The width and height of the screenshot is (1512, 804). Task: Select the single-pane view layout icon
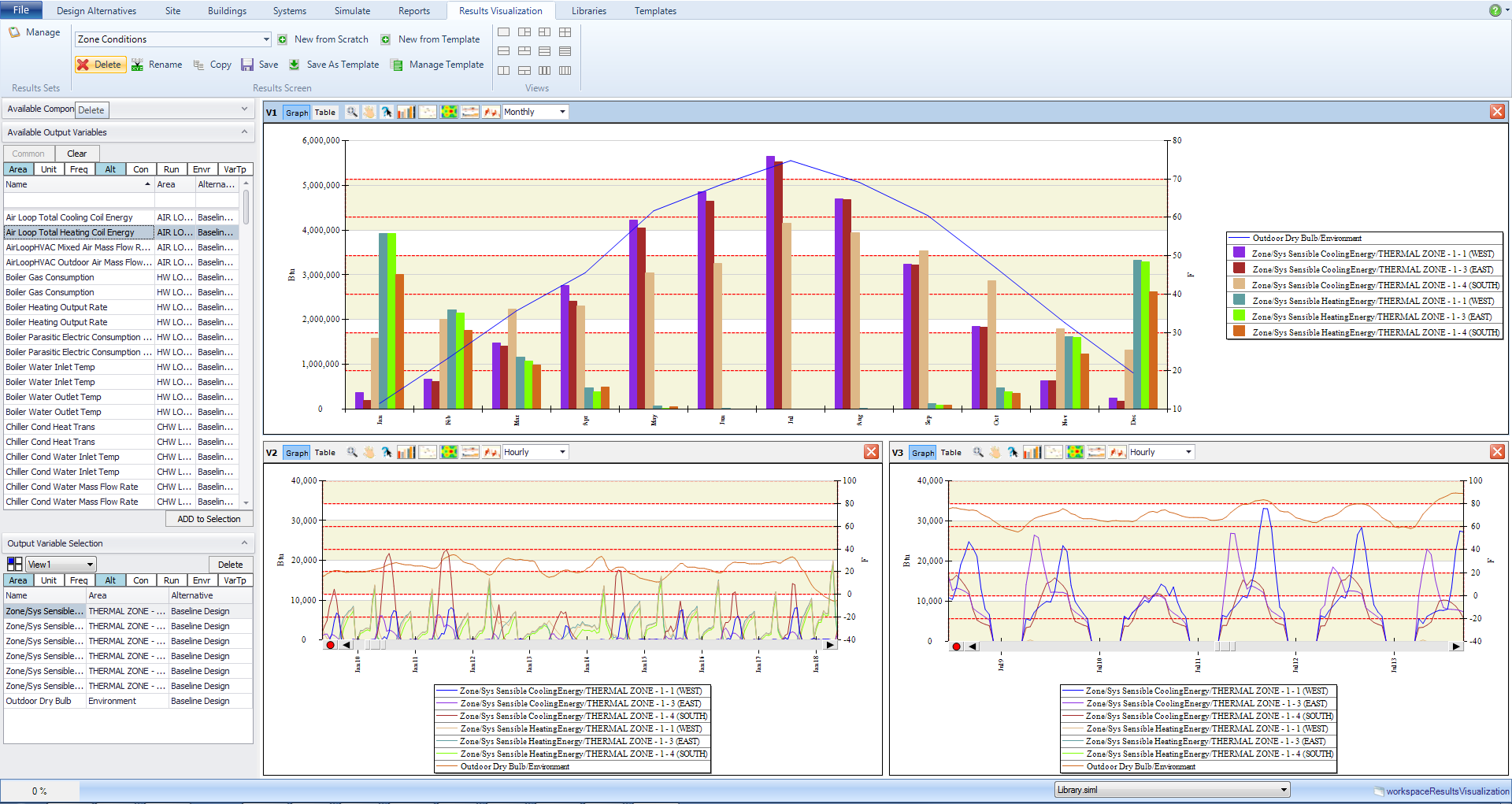pyautogui.click(x=504, y=32)
